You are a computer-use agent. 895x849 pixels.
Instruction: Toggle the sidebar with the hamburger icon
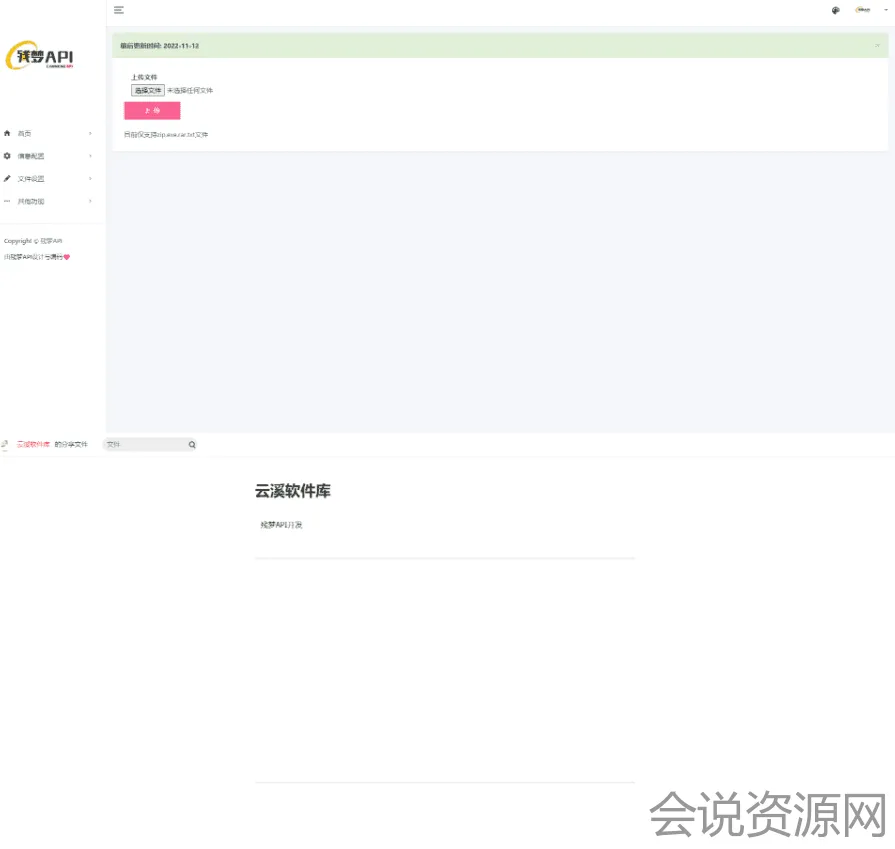coord(119,10)
